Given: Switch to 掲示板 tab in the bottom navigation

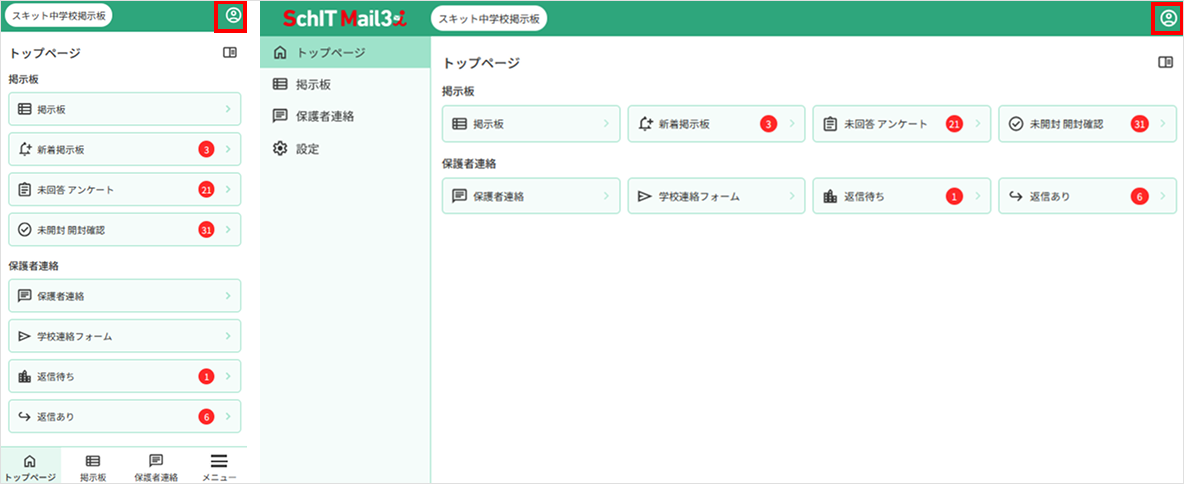Looking at the screenshot, I should pos(93,466).
